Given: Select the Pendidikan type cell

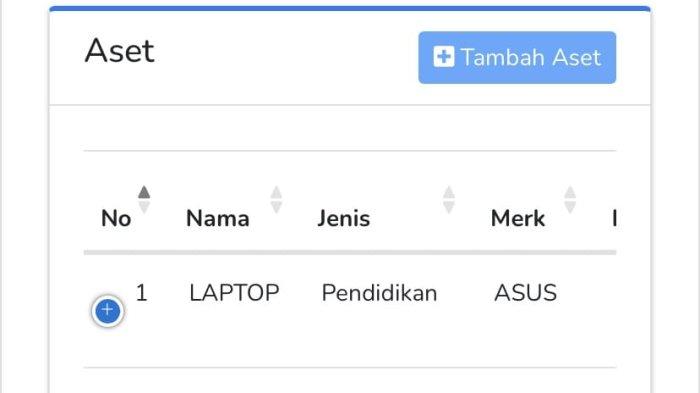Looking at the screenshot, I should (379, 293).
